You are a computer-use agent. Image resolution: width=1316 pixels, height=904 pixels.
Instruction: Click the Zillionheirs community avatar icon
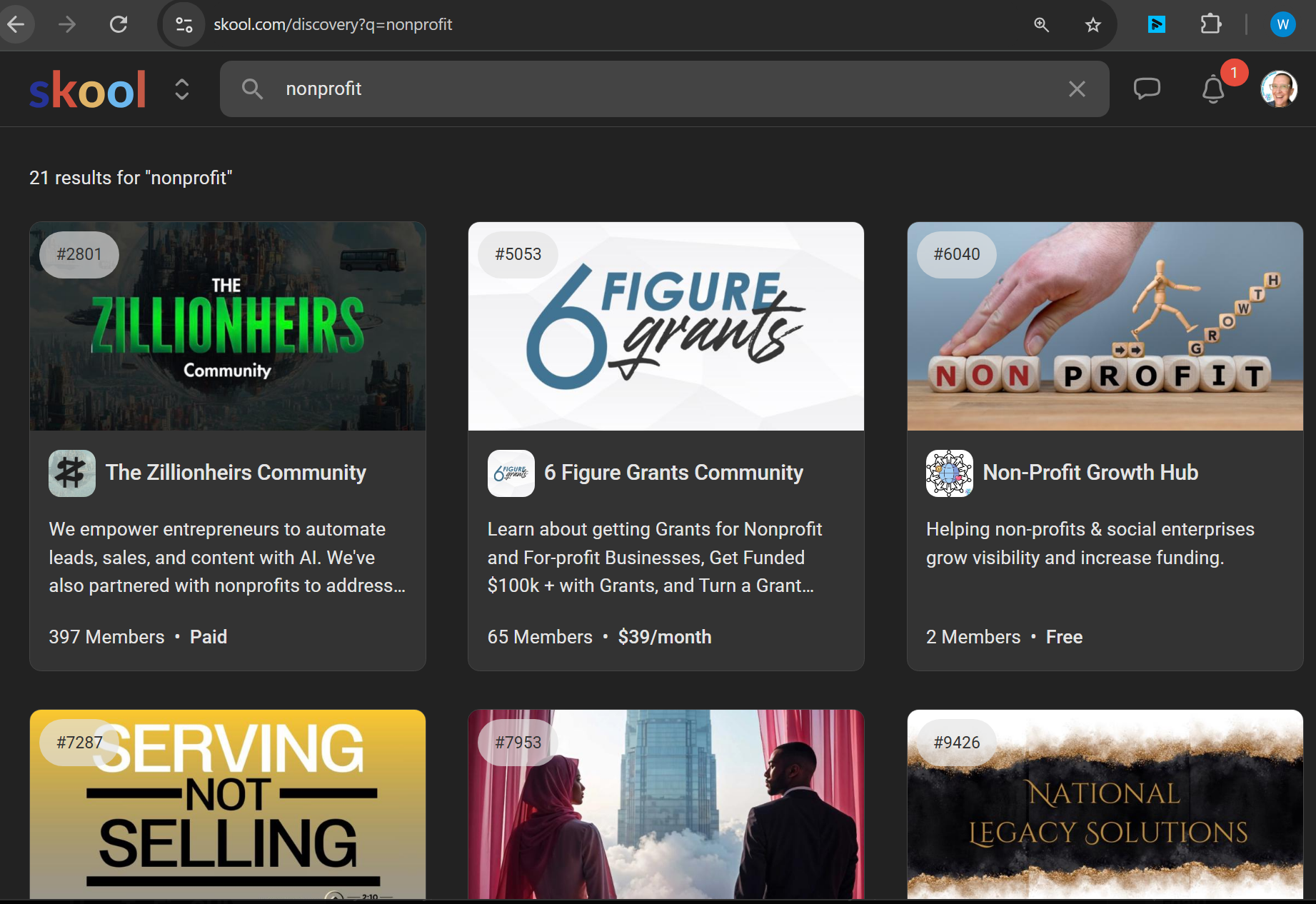click(71, 473)
